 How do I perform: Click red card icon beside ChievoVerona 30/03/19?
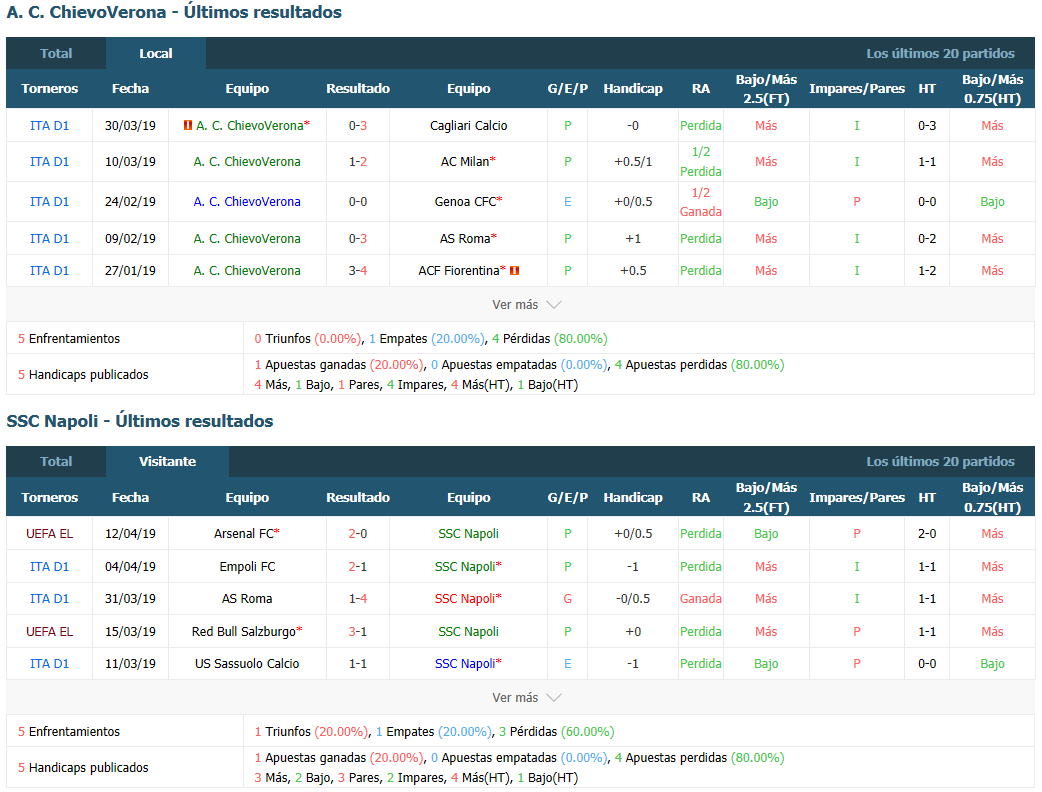point(188,125)
